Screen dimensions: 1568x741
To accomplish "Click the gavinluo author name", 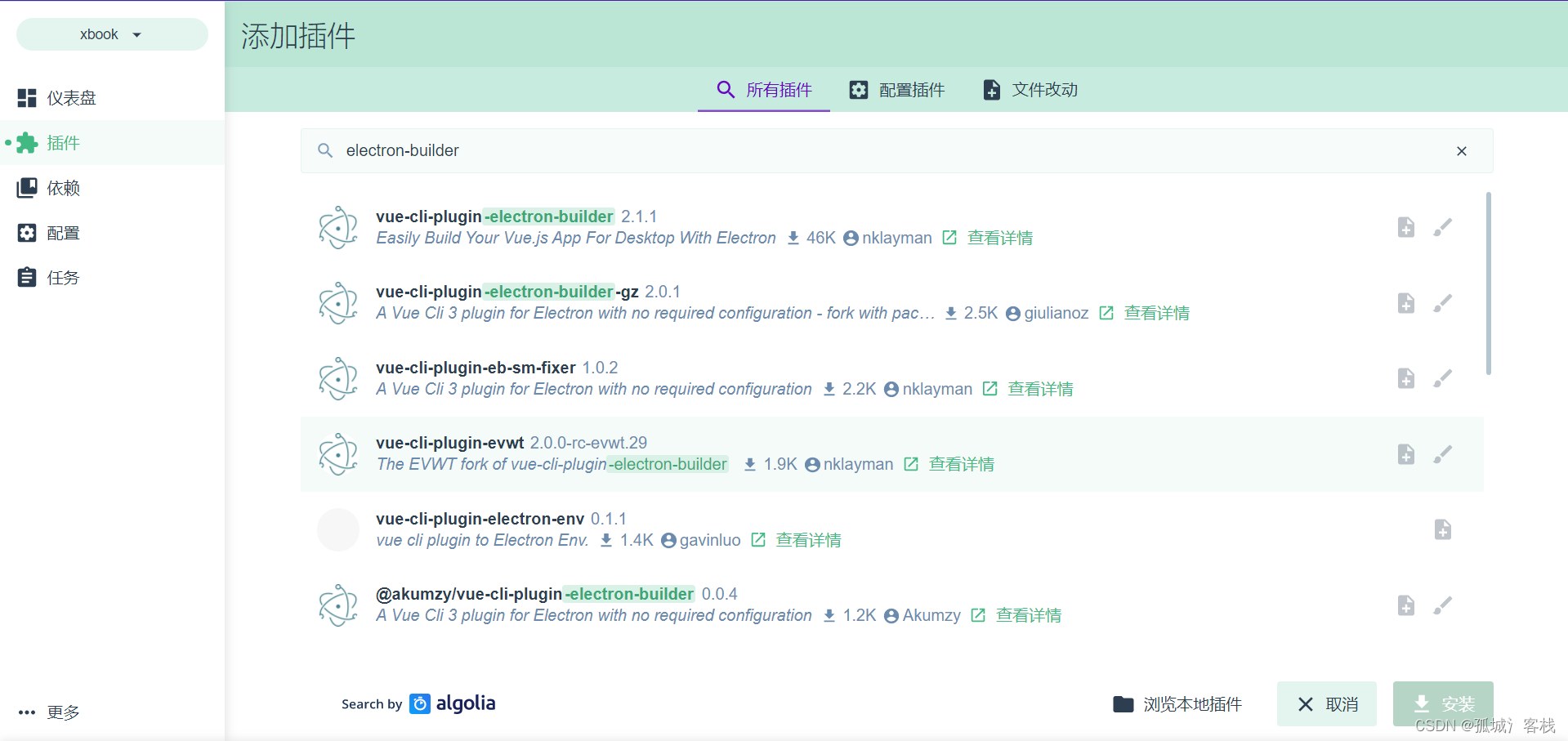I will pos(710,540).
